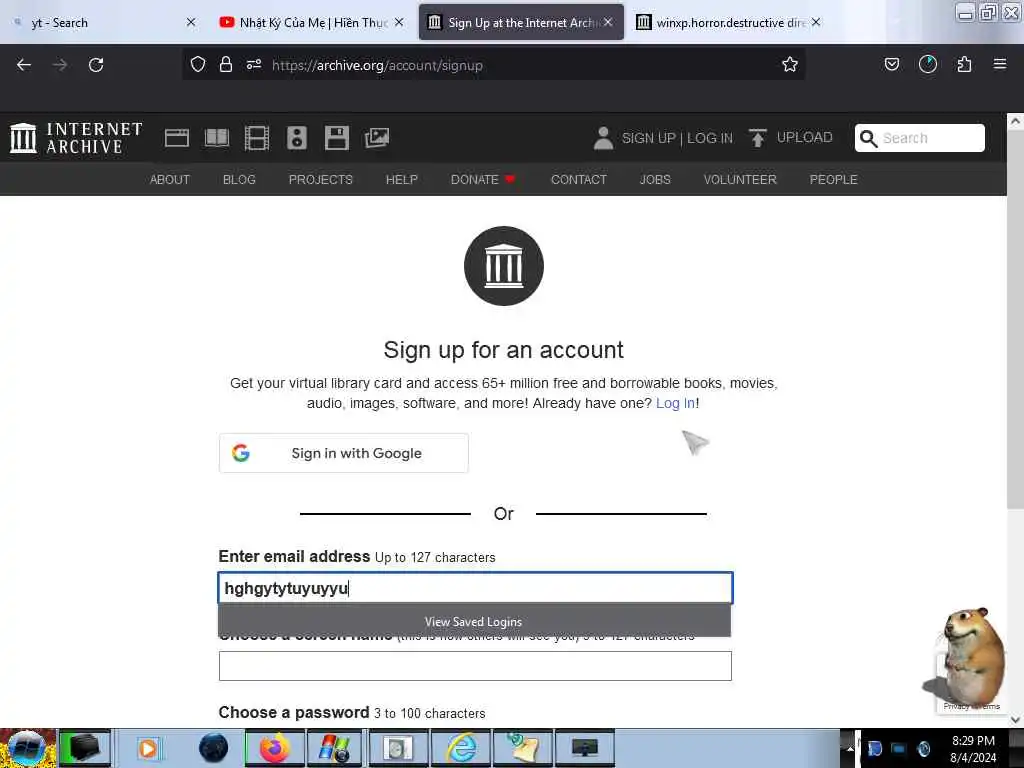Viewport: 1024px width, 768px height.
Task: Click the UPLOAD link
Action: tap(805, 138)
